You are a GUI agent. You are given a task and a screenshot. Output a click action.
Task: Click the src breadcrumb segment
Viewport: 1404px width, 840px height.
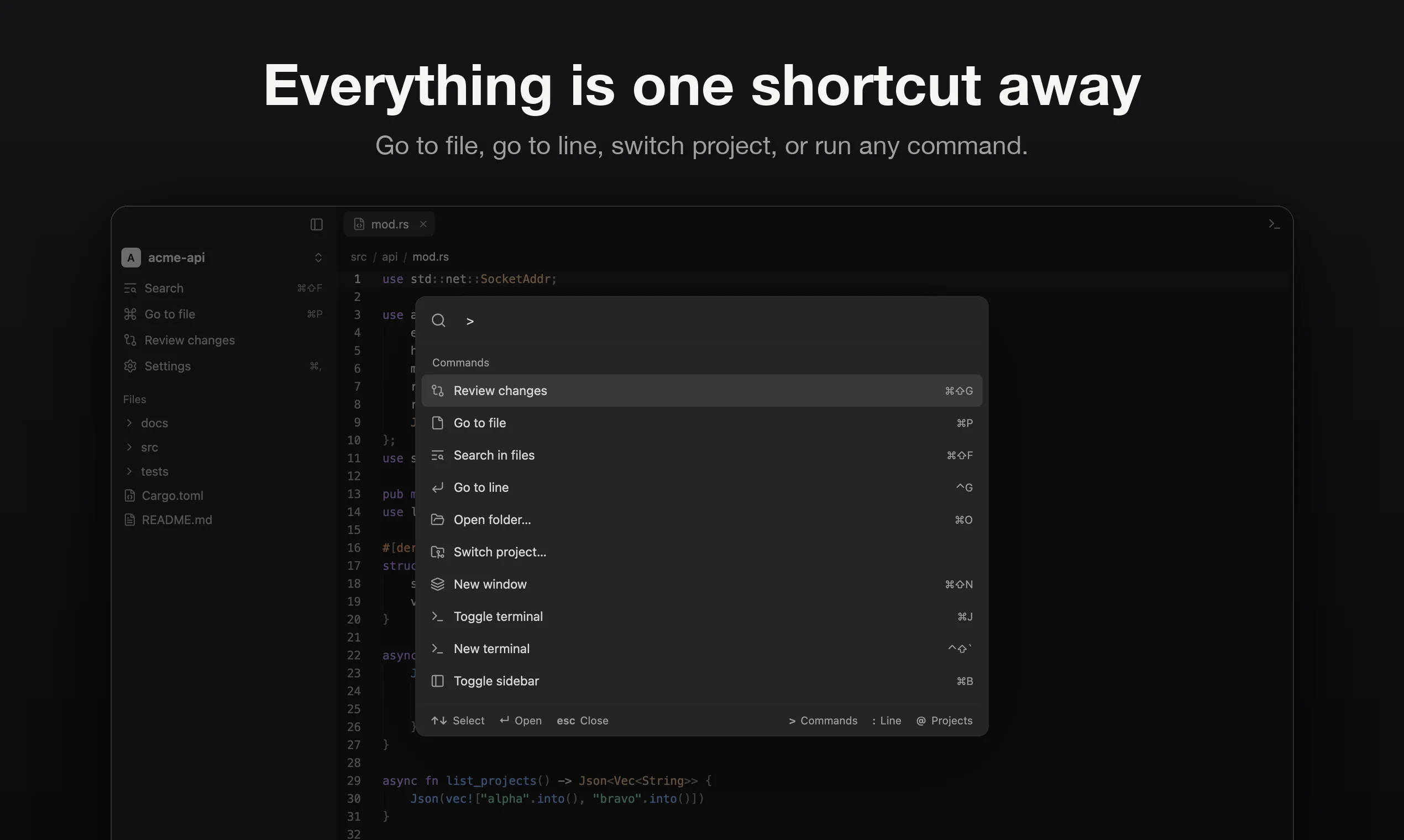[x=358, y=257]
